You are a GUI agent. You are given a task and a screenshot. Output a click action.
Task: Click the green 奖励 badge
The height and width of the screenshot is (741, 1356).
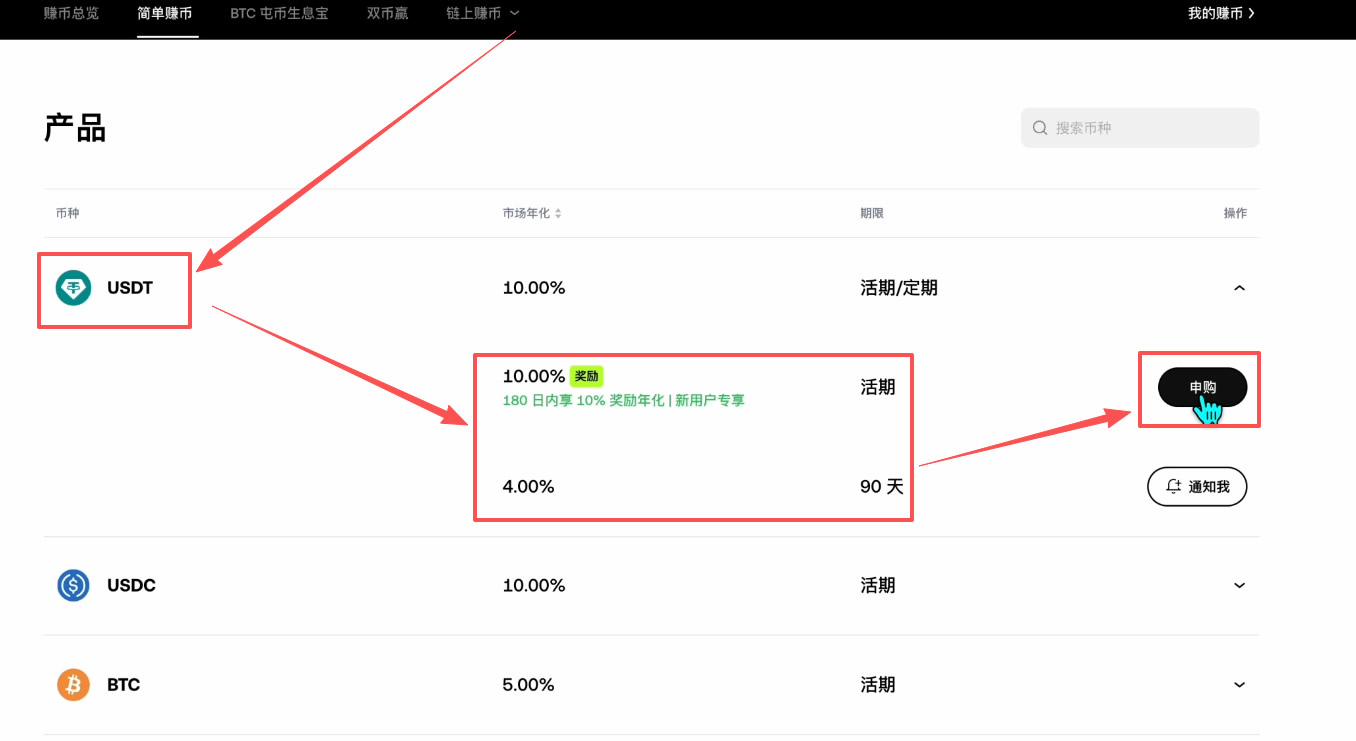tap(586, 376)
